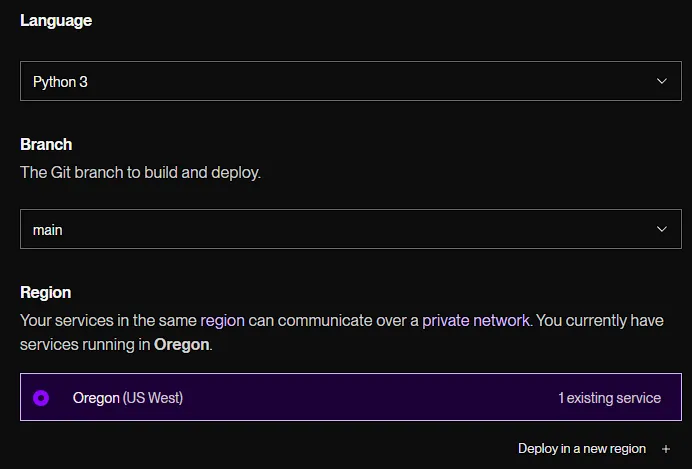Click the chevron in the Branch dropdown
Screen dimensions: 692x469
point(661,229)
